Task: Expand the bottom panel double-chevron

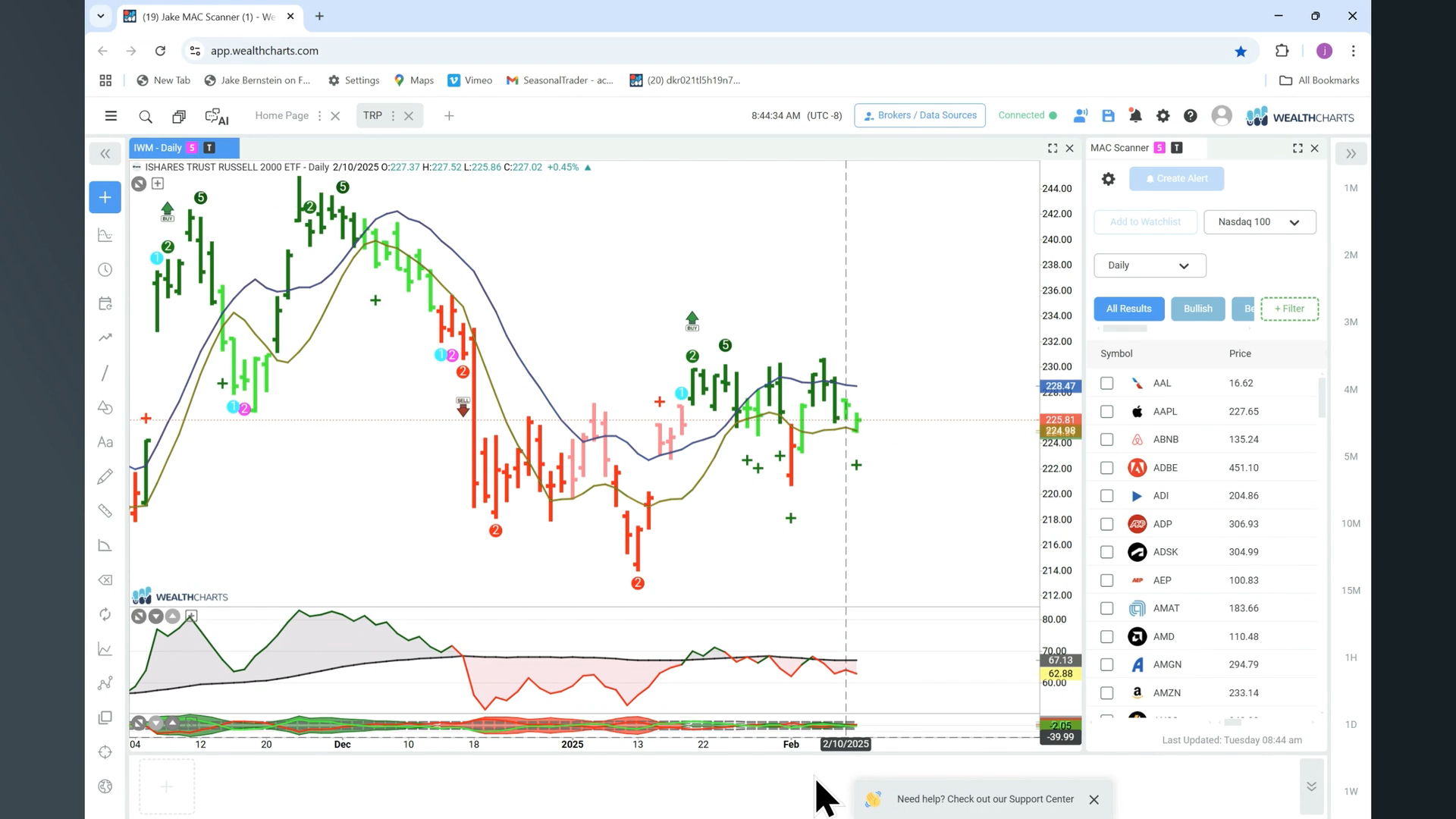Action: 1311,786
